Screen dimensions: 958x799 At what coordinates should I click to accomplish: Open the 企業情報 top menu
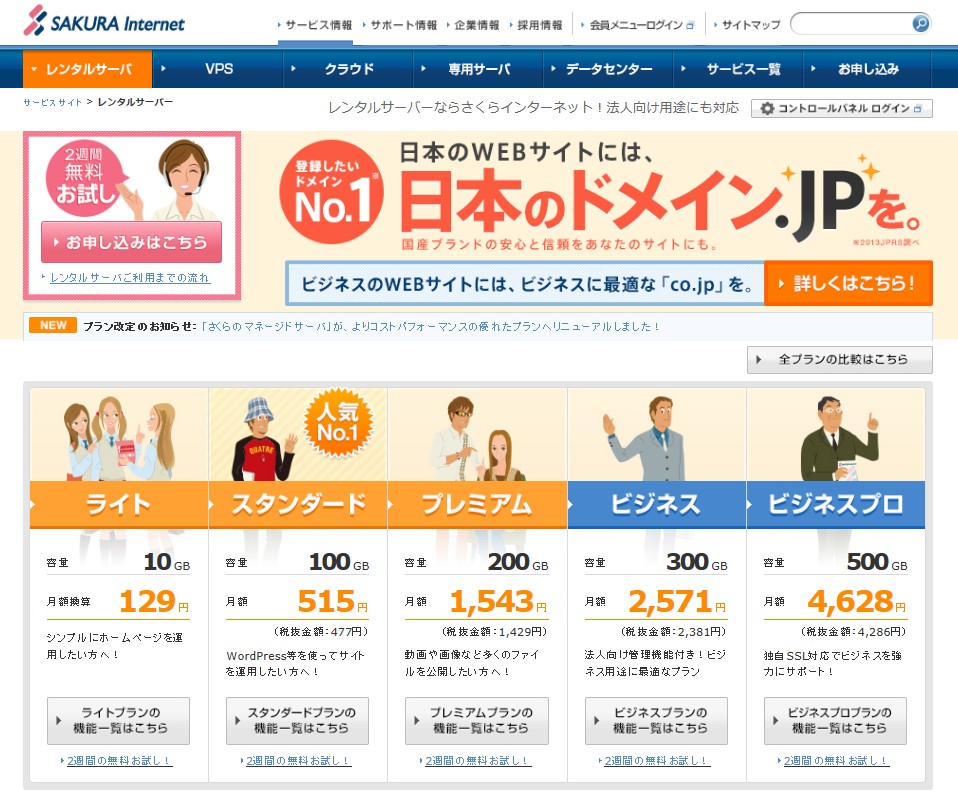(474, 25)
